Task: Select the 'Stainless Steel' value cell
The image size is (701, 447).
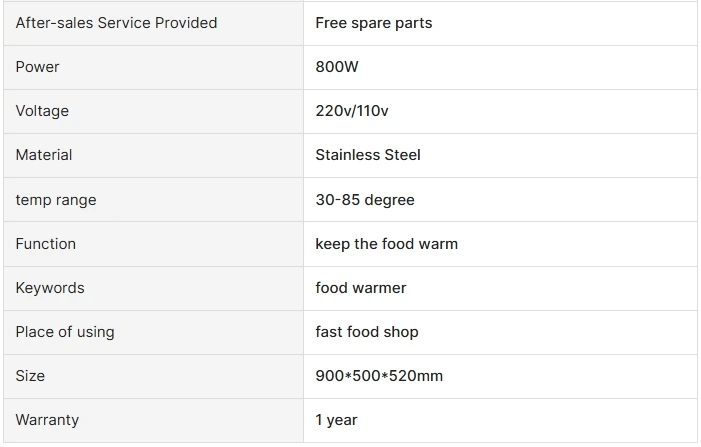Action: (367, 155)
